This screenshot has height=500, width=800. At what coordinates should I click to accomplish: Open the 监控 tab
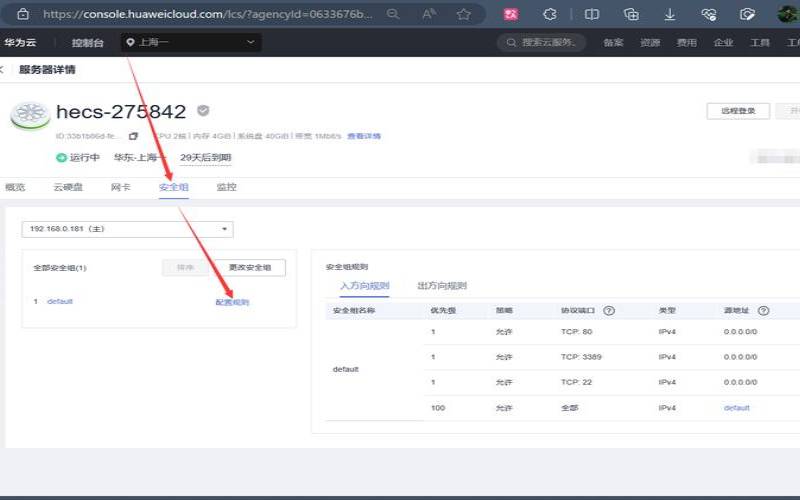coord(226,187)
